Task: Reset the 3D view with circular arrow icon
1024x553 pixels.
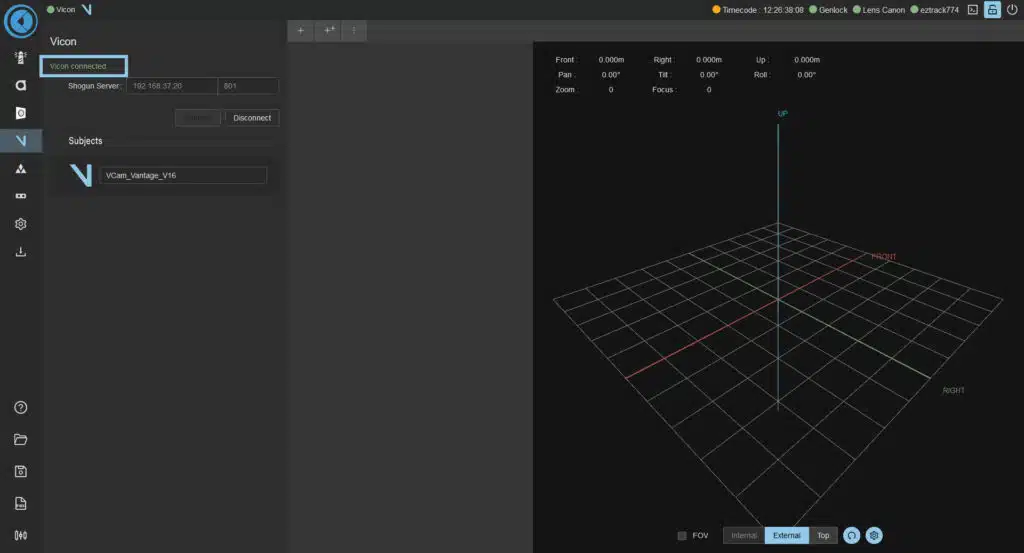Action: pyautogui.click(x=852, y=536)
